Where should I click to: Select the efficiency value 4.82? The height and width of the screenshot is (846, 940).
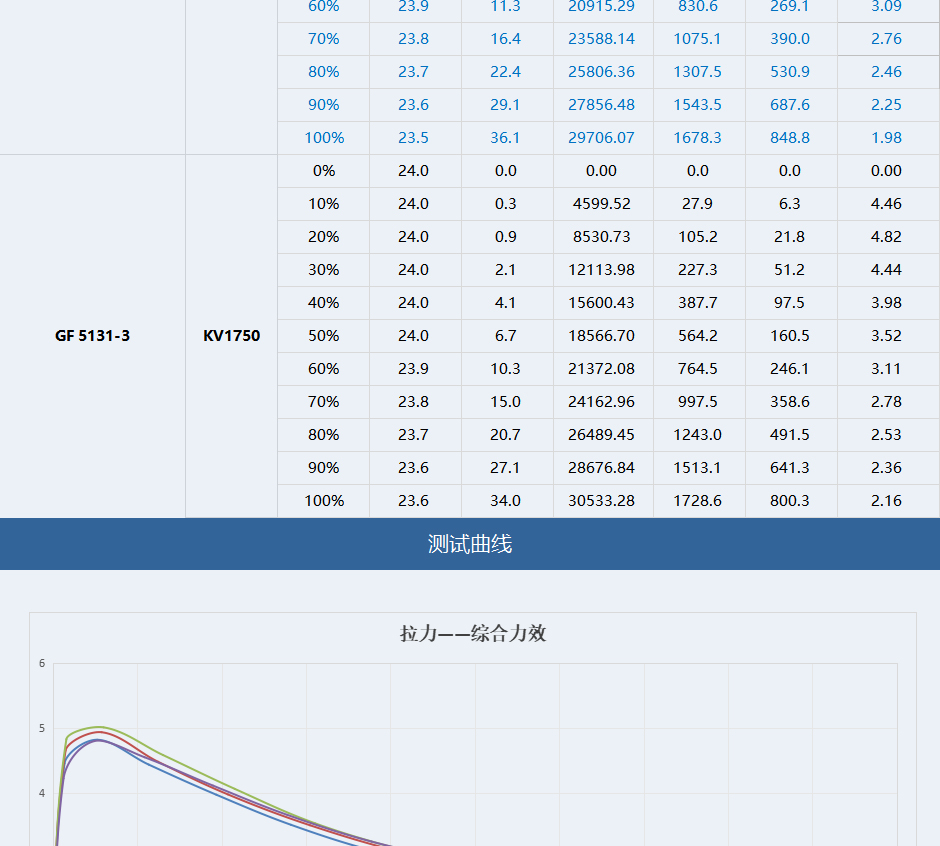click(x=886, y=237)
